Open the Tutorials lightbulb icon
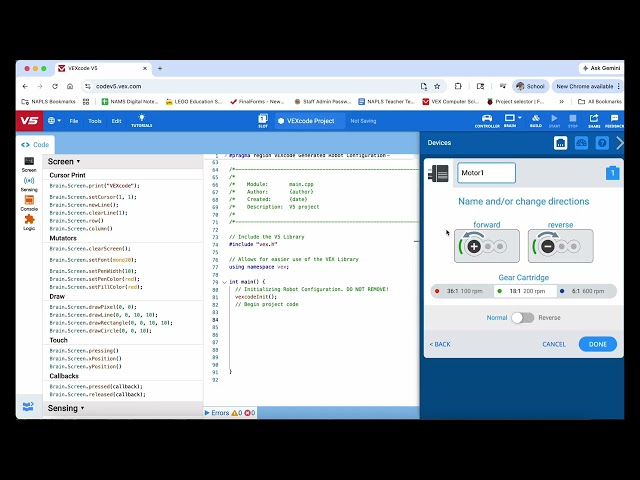Screen dimensions: 640x480 point(142,120)
